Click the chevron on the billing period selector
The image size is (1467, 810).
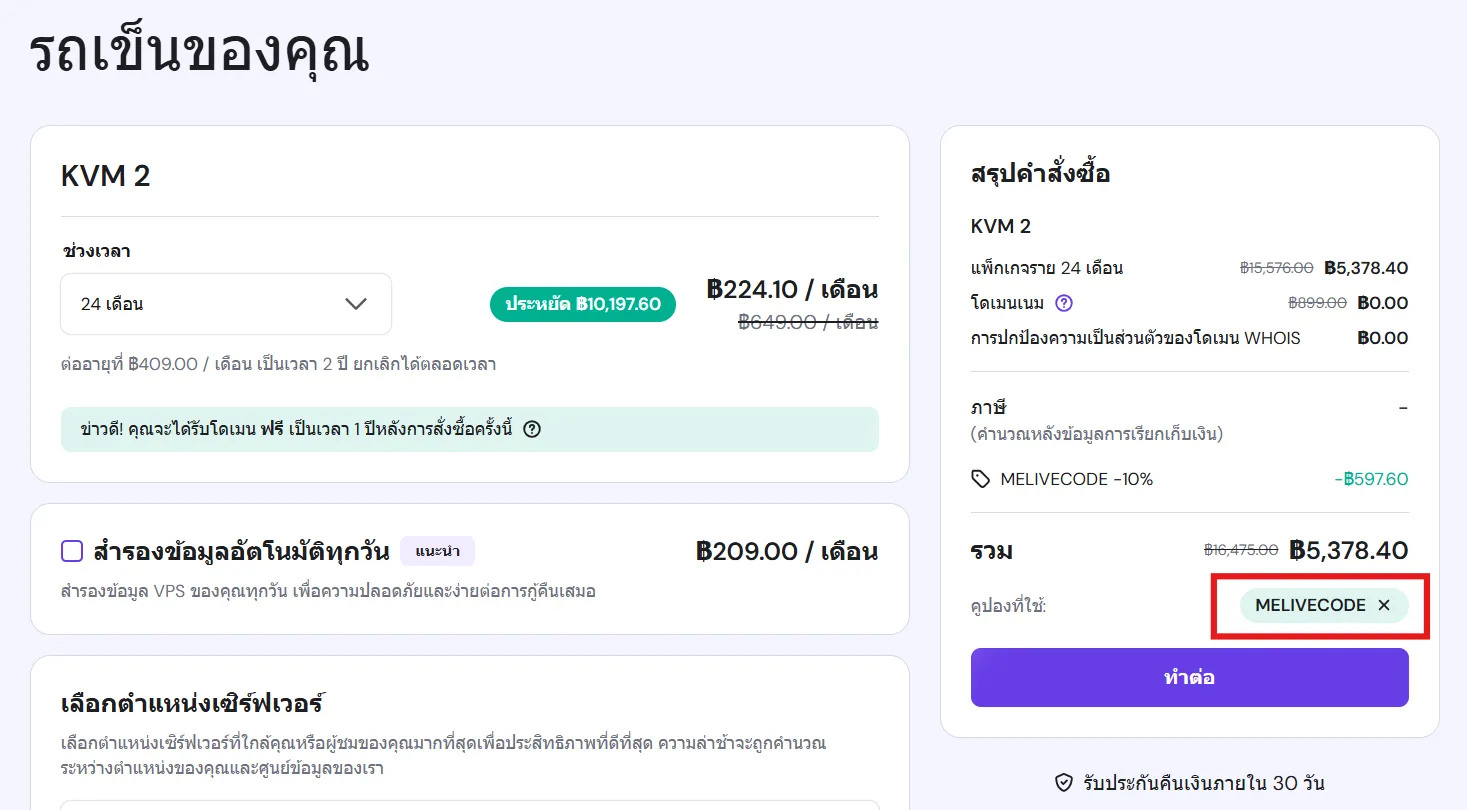(x=355, y=303)
